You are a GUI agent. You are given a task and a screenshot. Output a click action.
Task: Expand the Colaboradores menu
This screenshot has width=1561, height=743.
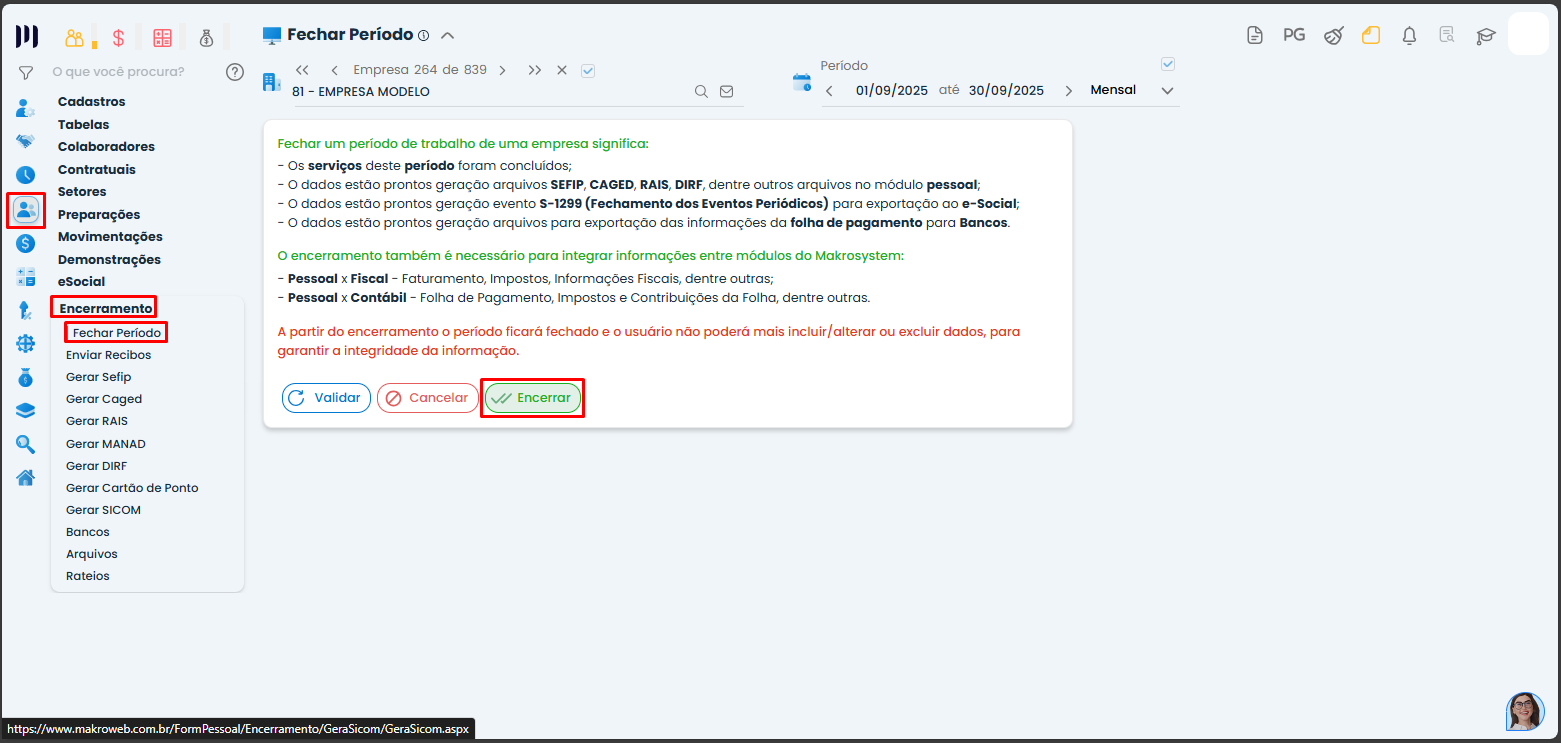(106, 147)
